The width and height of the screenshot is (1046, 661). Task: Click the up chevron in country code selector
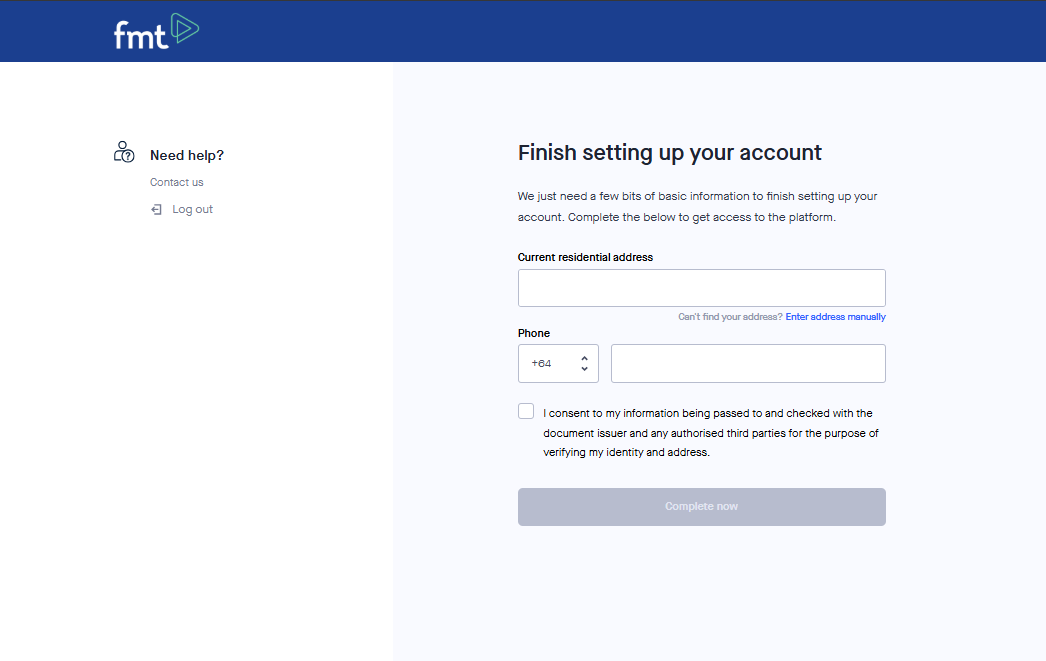click(584, 358)
